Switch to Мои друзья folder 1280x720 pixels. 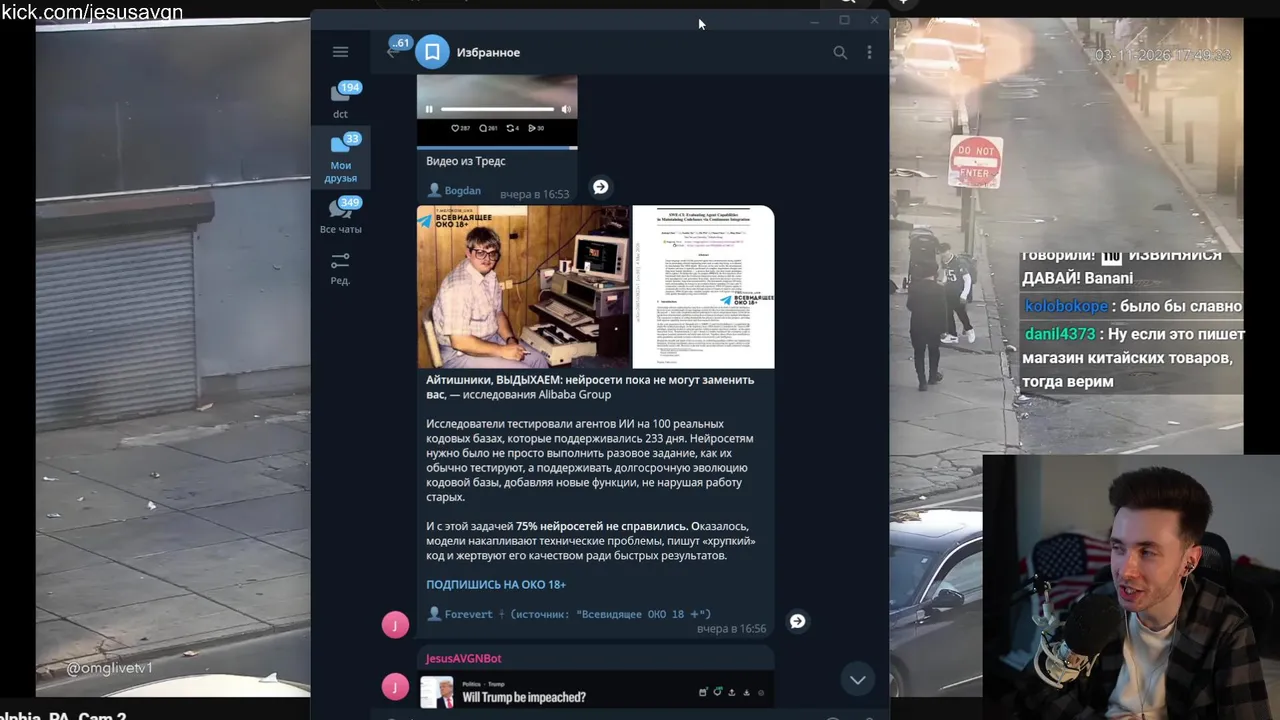(340, 157)
